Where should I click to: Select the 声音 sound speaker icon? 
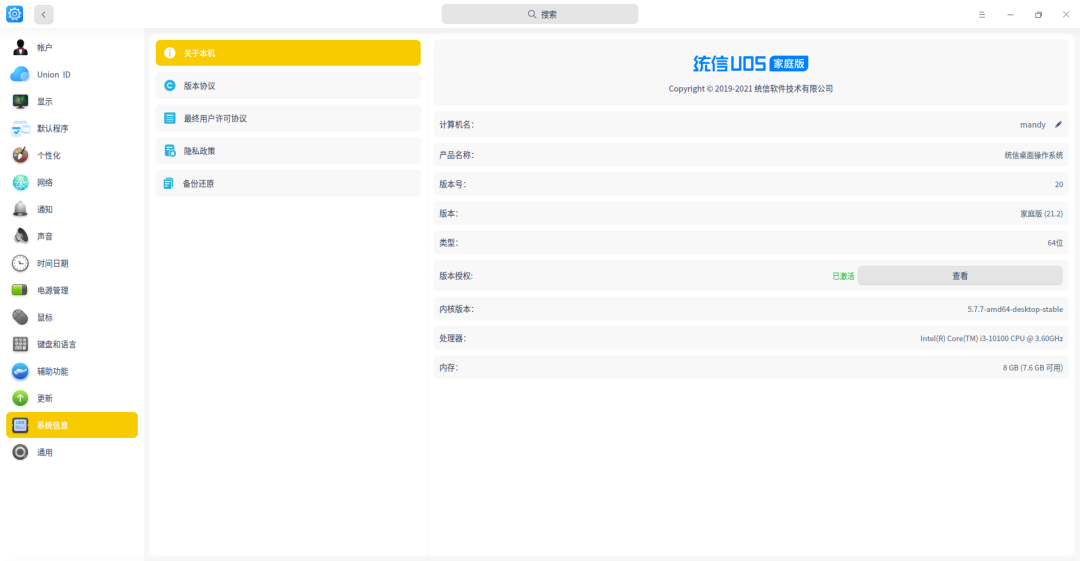point(20,236)
